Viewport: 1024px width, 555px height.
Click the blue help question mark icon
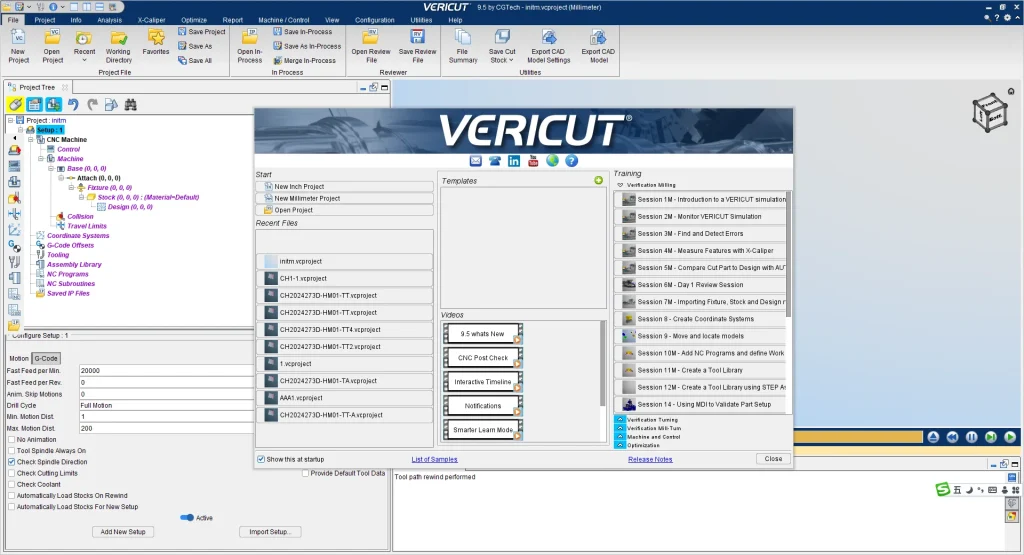coord(571,161)
